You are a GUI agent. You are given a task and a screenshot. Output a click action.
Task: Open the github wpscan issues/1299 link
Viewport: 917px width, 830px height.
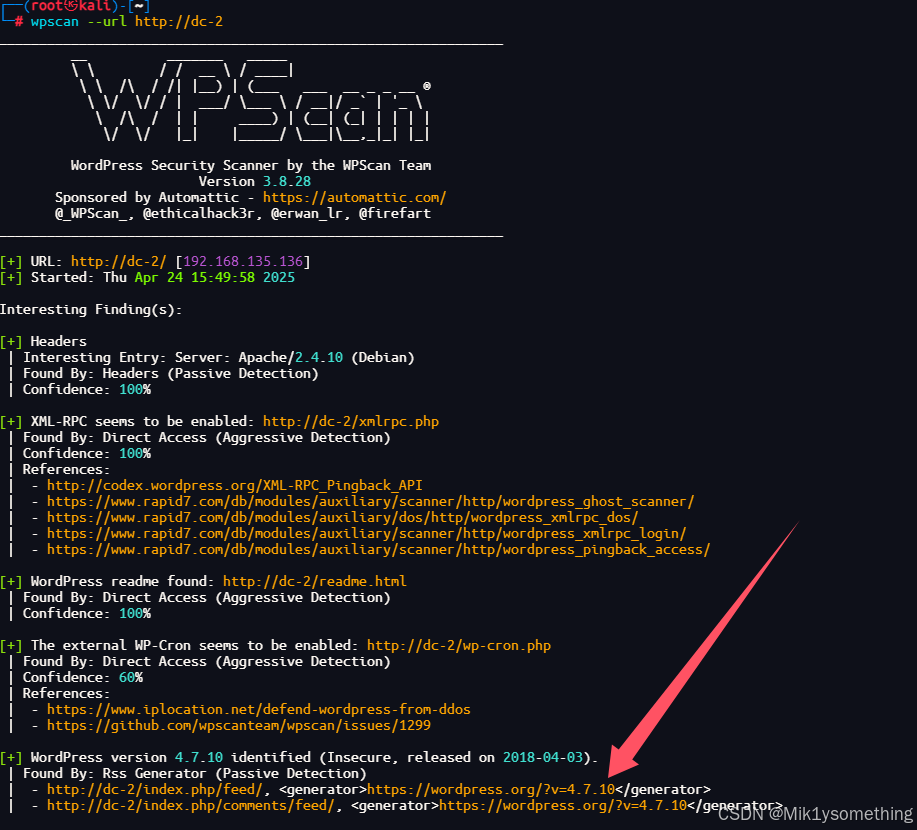tap(239, 726)
